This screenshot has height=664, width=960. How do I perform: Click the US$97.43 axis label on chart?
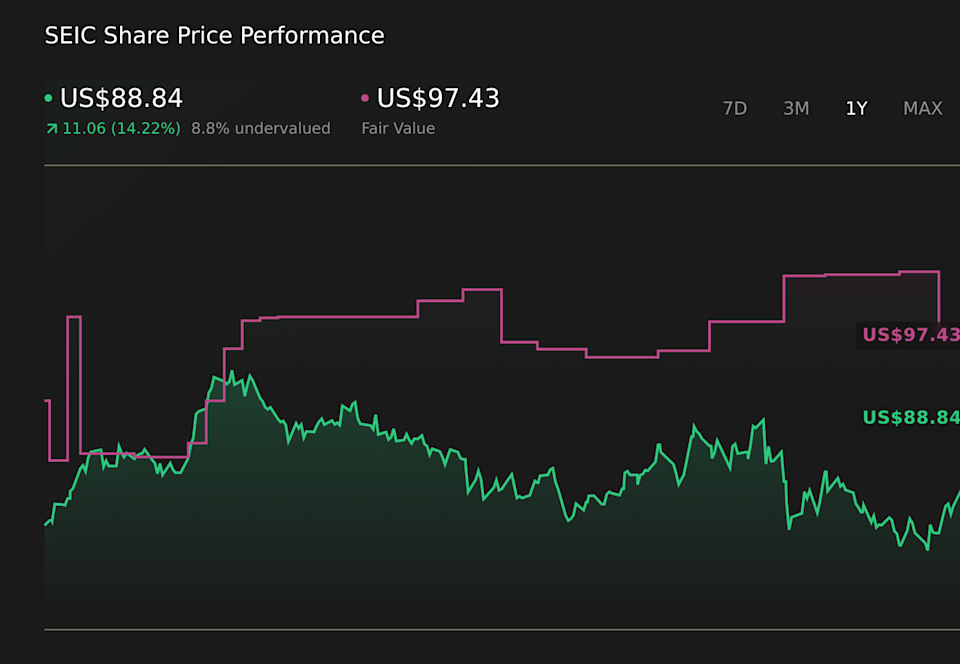(909, 336)
